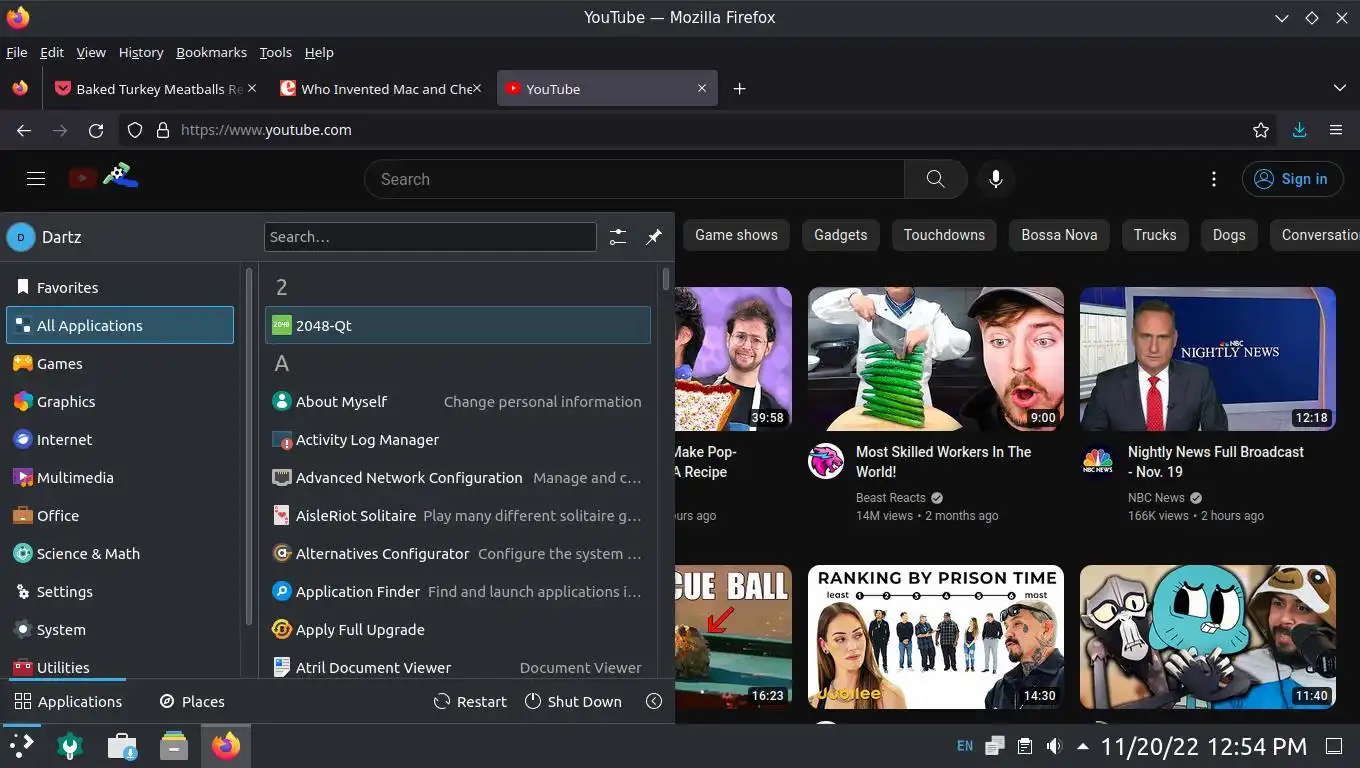Open Most Skilled Workers video thumbnail

(936, 359)
